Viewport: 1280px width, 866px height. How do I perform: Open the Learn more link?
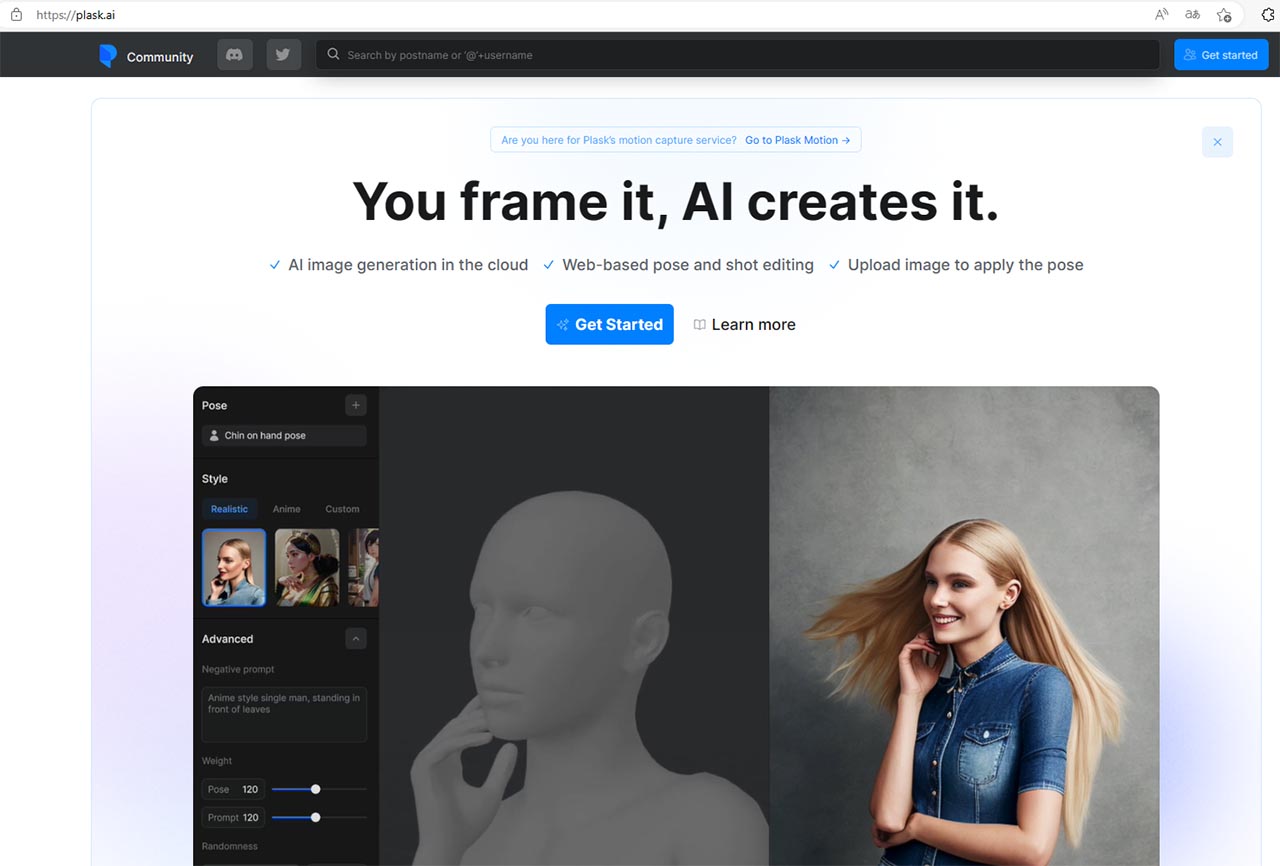click(745, 324)
